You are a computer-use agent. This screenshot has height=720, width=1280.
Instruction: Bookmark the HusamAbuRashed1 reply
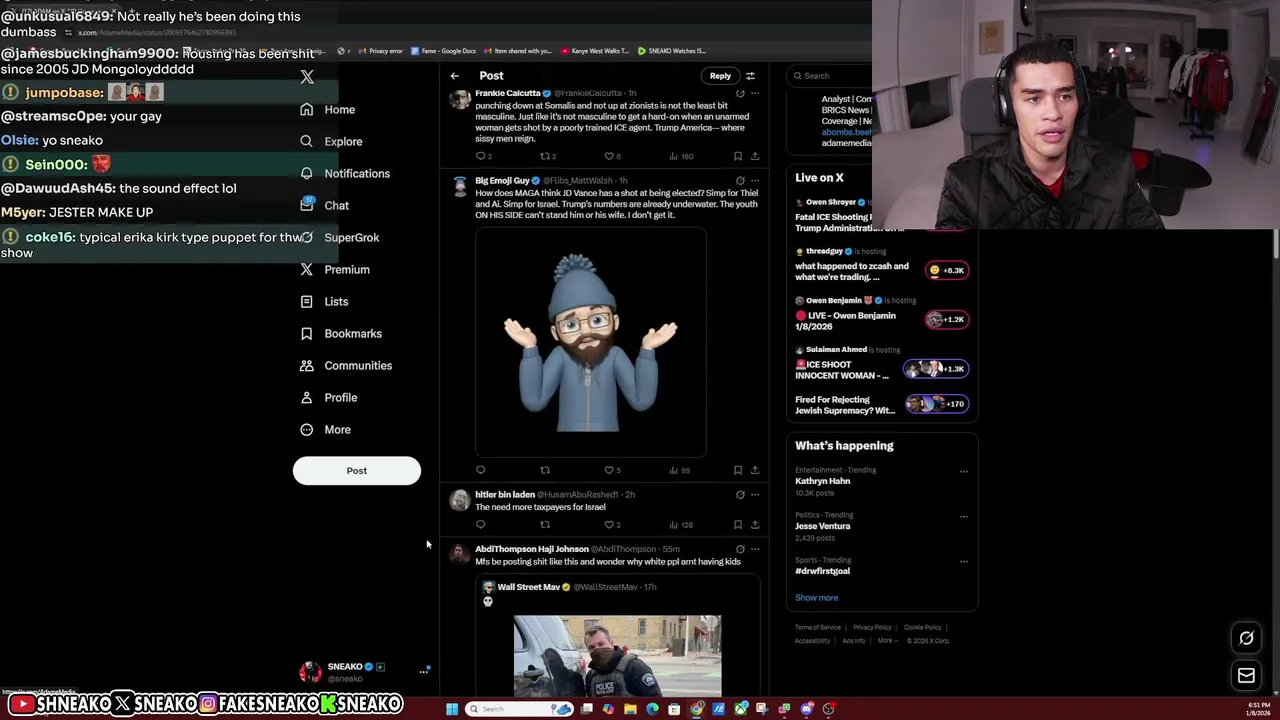point(738,524)
